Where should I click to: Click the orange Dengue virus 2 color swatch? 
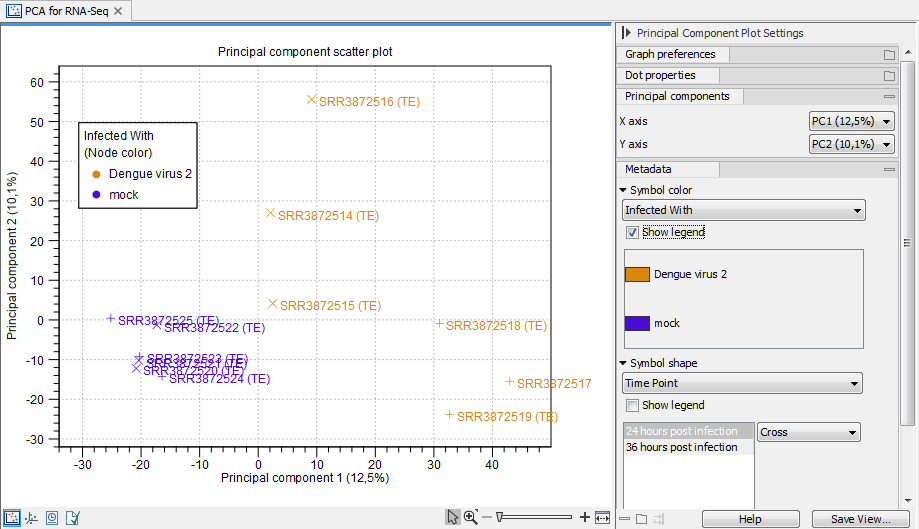637,274
